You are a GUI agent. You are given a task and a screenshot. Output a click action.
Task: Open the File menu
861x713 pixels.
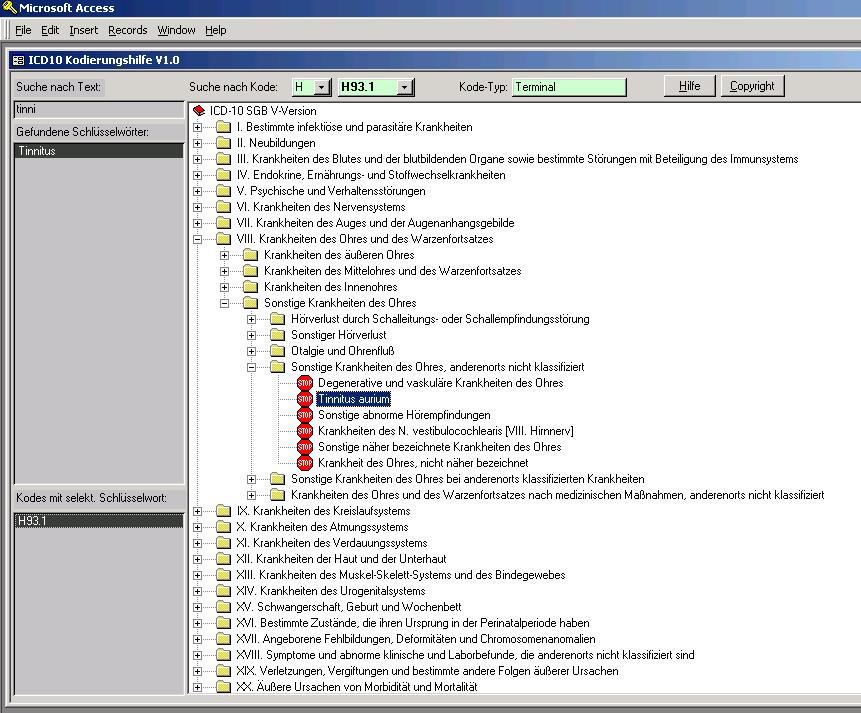(23, 30)
